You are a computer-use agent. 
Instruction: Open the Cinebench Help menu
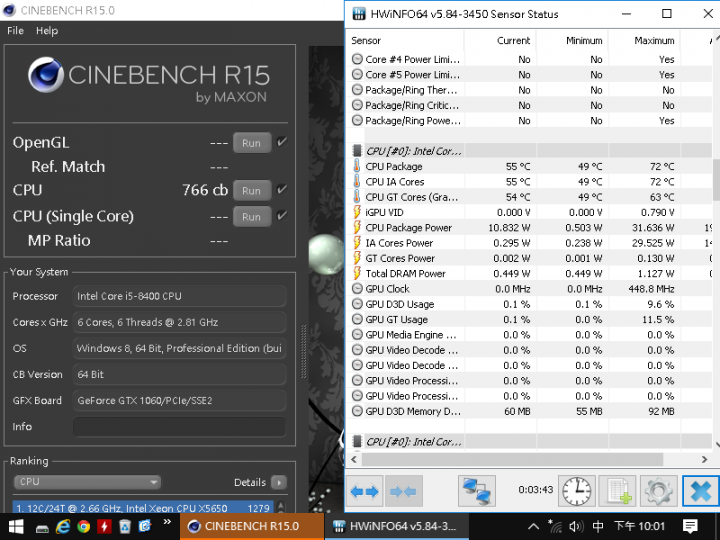coord(47,31)
